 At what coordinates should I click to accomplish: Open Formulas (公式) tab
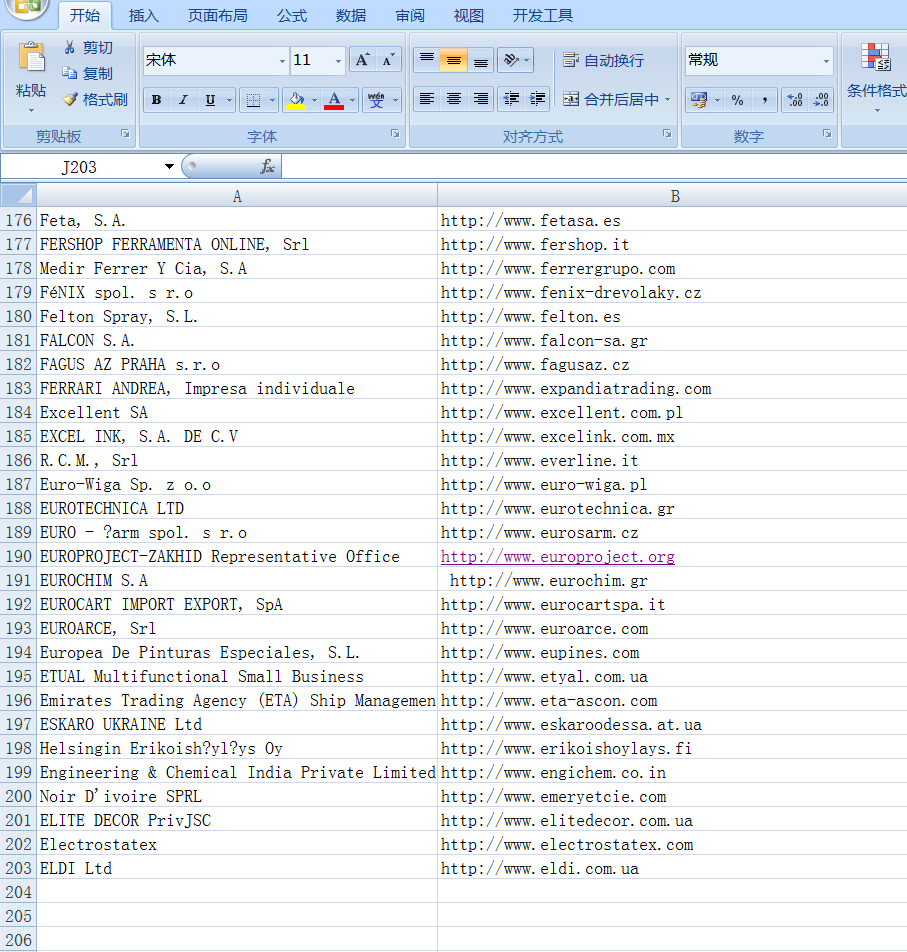pos(292,15)
